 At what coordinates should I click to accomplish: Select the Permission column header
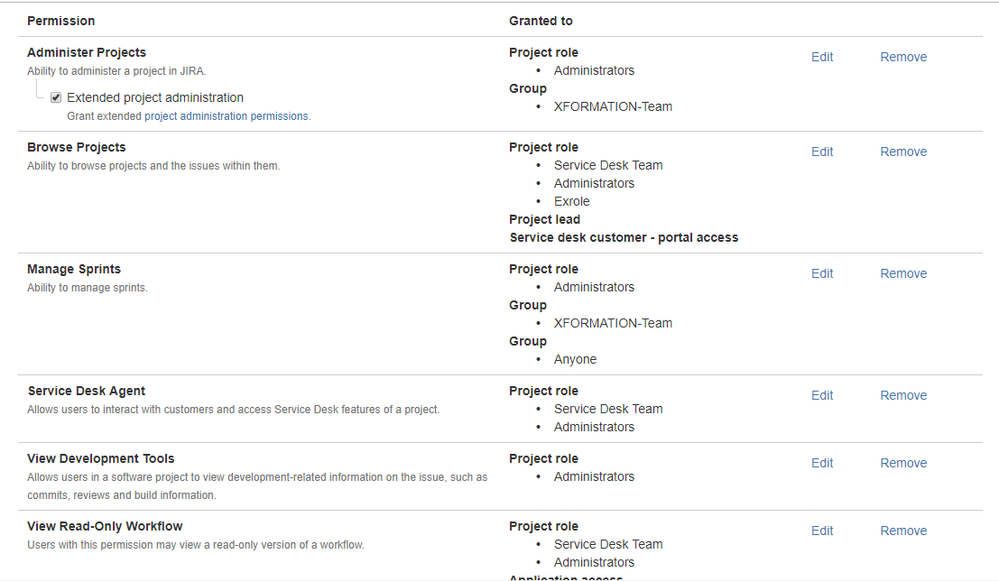61,20
